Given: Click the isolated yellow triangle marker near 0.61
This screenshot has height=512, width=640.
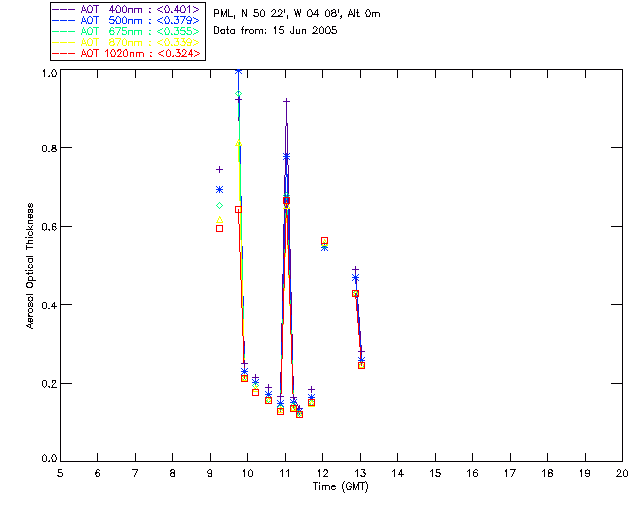Looking at the screenshot, I should (219, 220).
